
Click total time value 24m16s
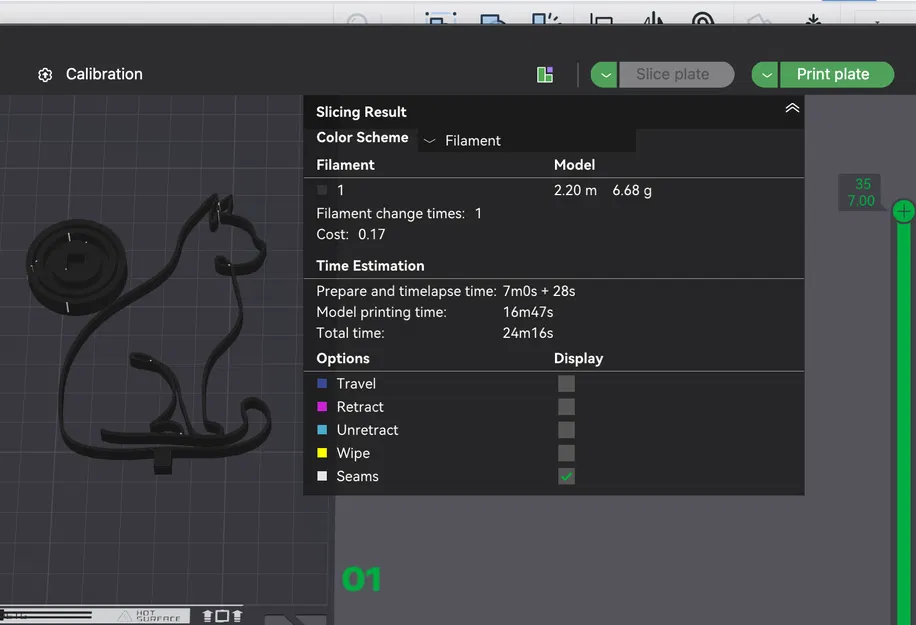point(528,333)
